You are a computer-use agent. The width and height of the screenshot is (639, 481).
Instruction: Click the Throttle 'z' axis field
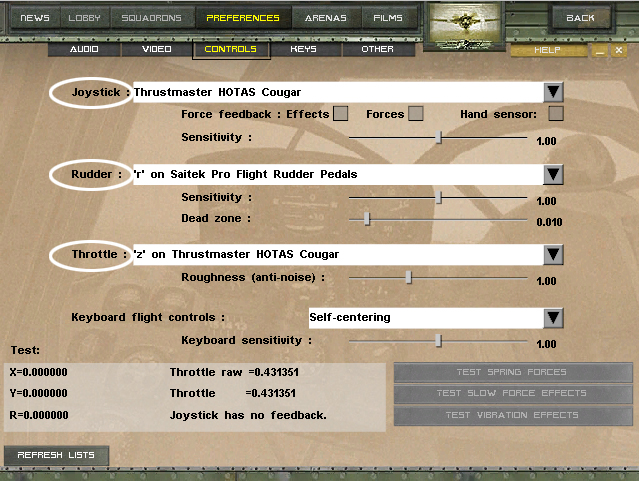[x=338, y=254]
